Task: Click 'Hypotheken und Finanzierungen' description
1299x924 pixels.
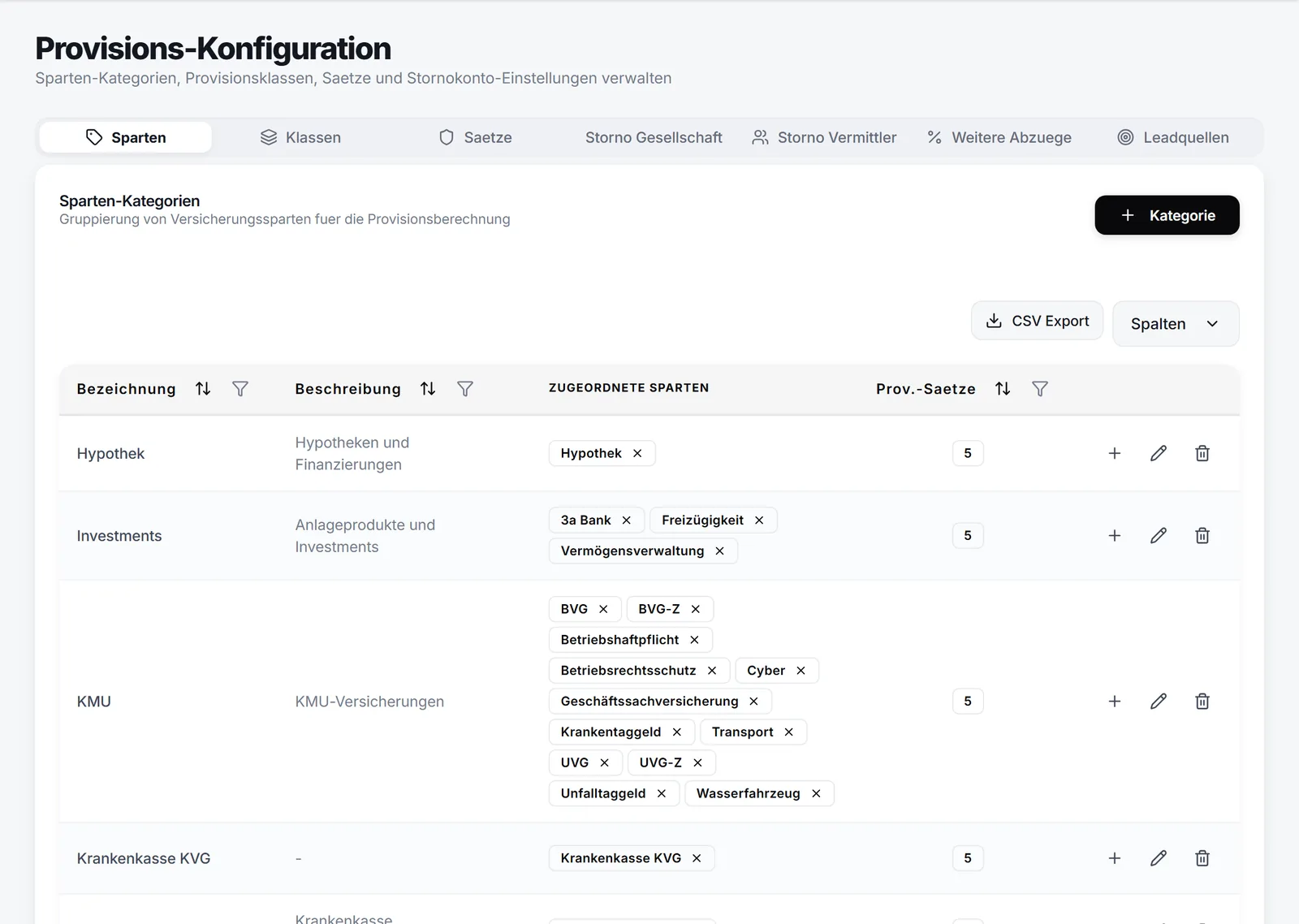Action: coord(352,453)
